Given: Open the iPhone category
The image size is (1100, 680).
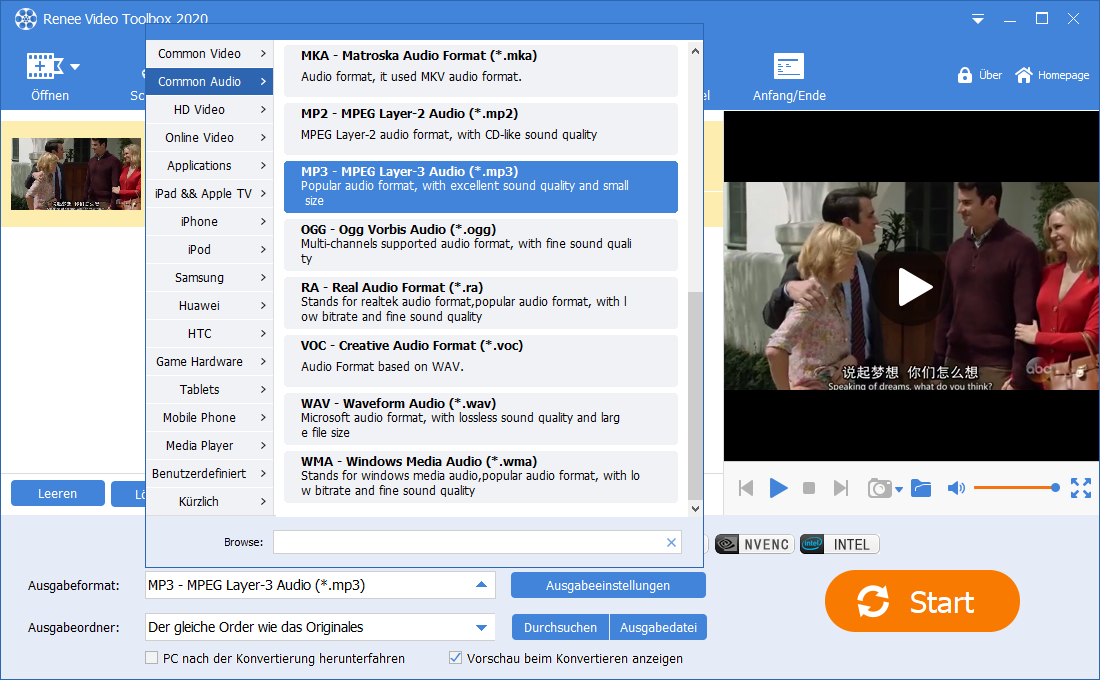Looking at the screenshot, I should coord(209,222).
